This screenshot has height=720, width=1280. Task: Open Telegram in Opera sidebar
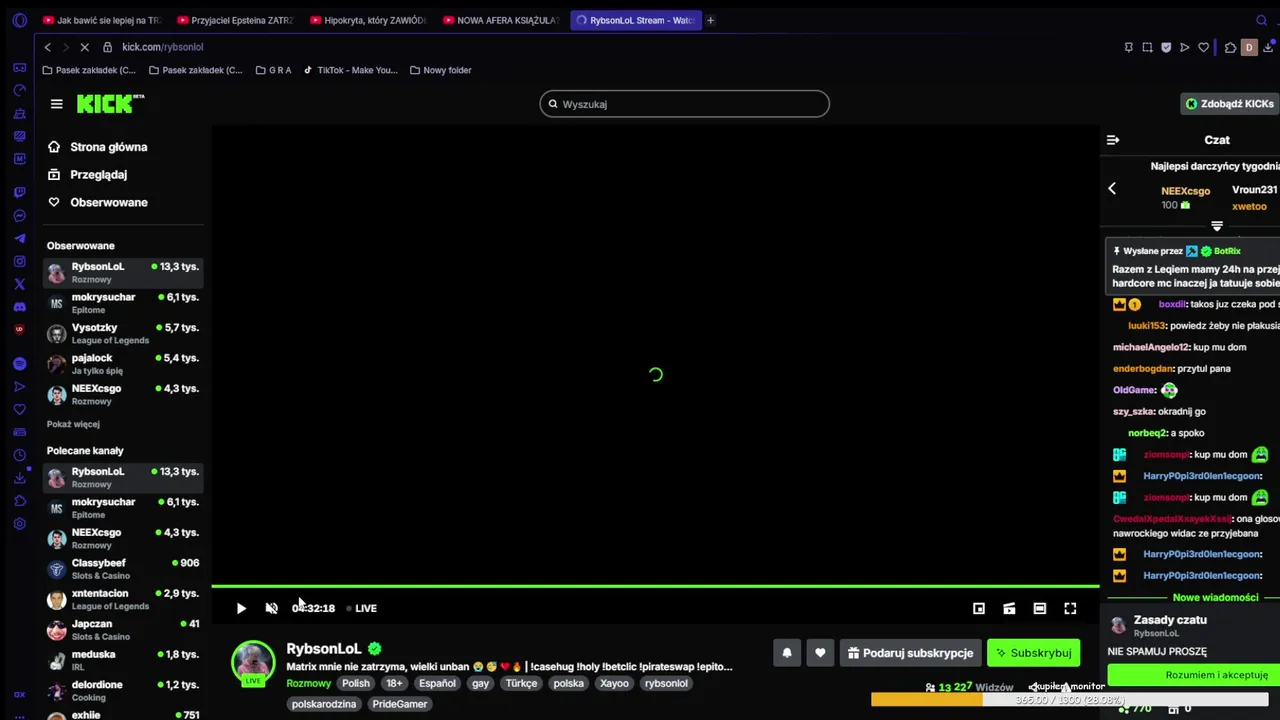pos(19,239)
